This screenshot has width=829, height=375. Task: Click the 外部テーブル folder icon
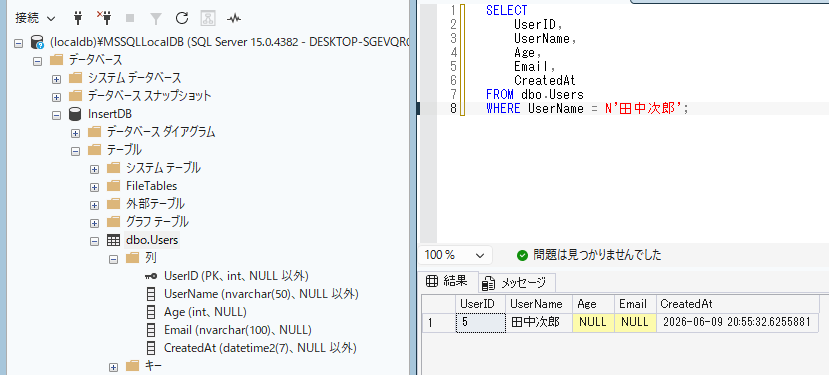[x=113, y=204]
